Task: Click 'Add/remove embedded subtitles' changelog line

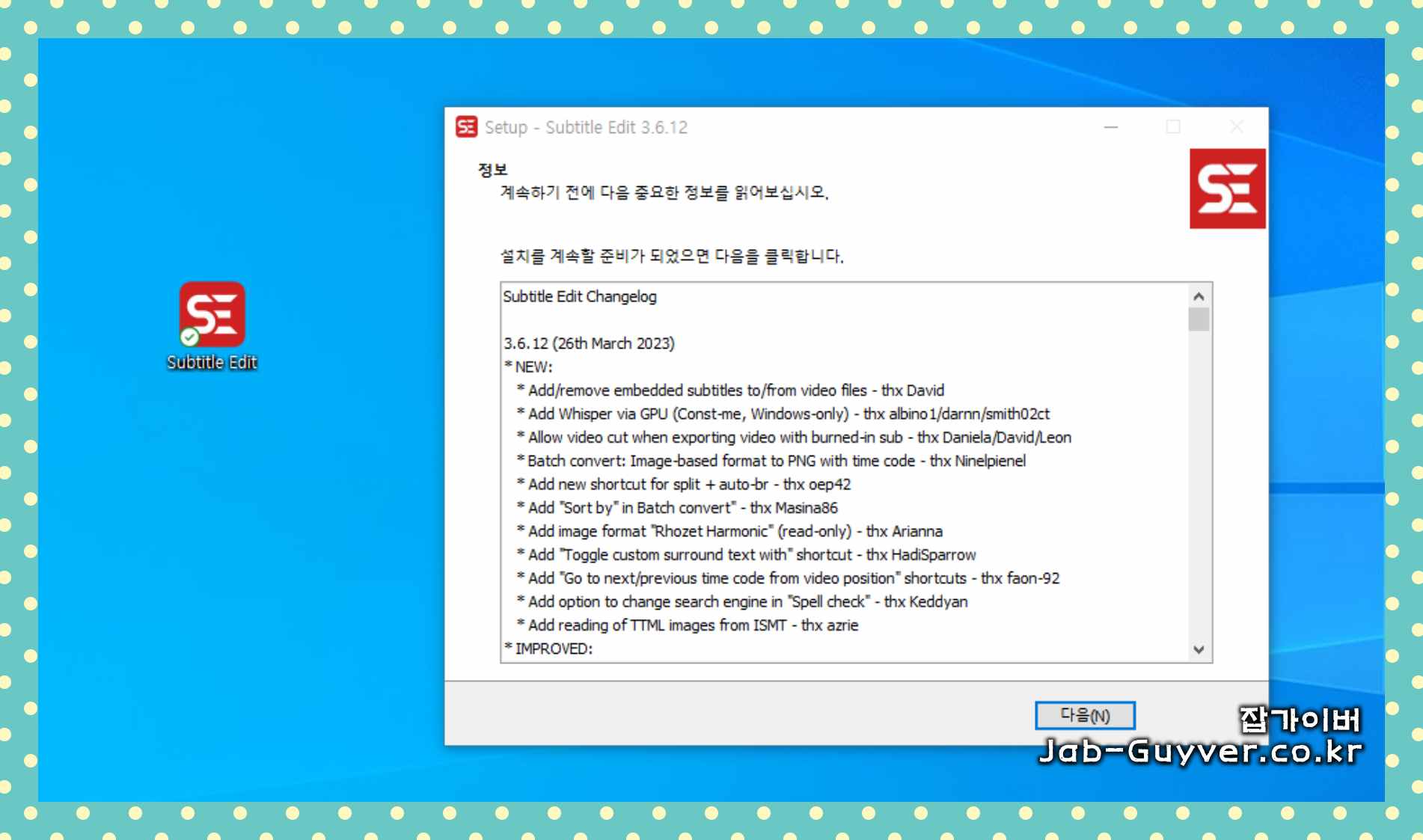Action: [x=730, y=390]
